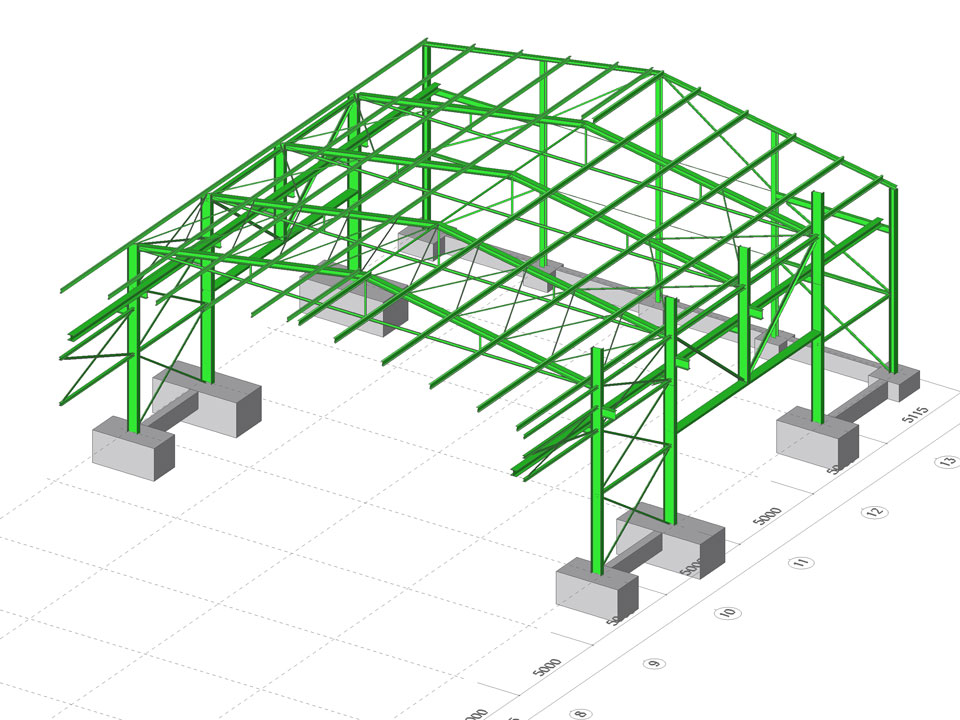Viewport: 960px width, 720px height.
Task: Select the front-left corner green steel column
Action: click(x=133, y=340)
